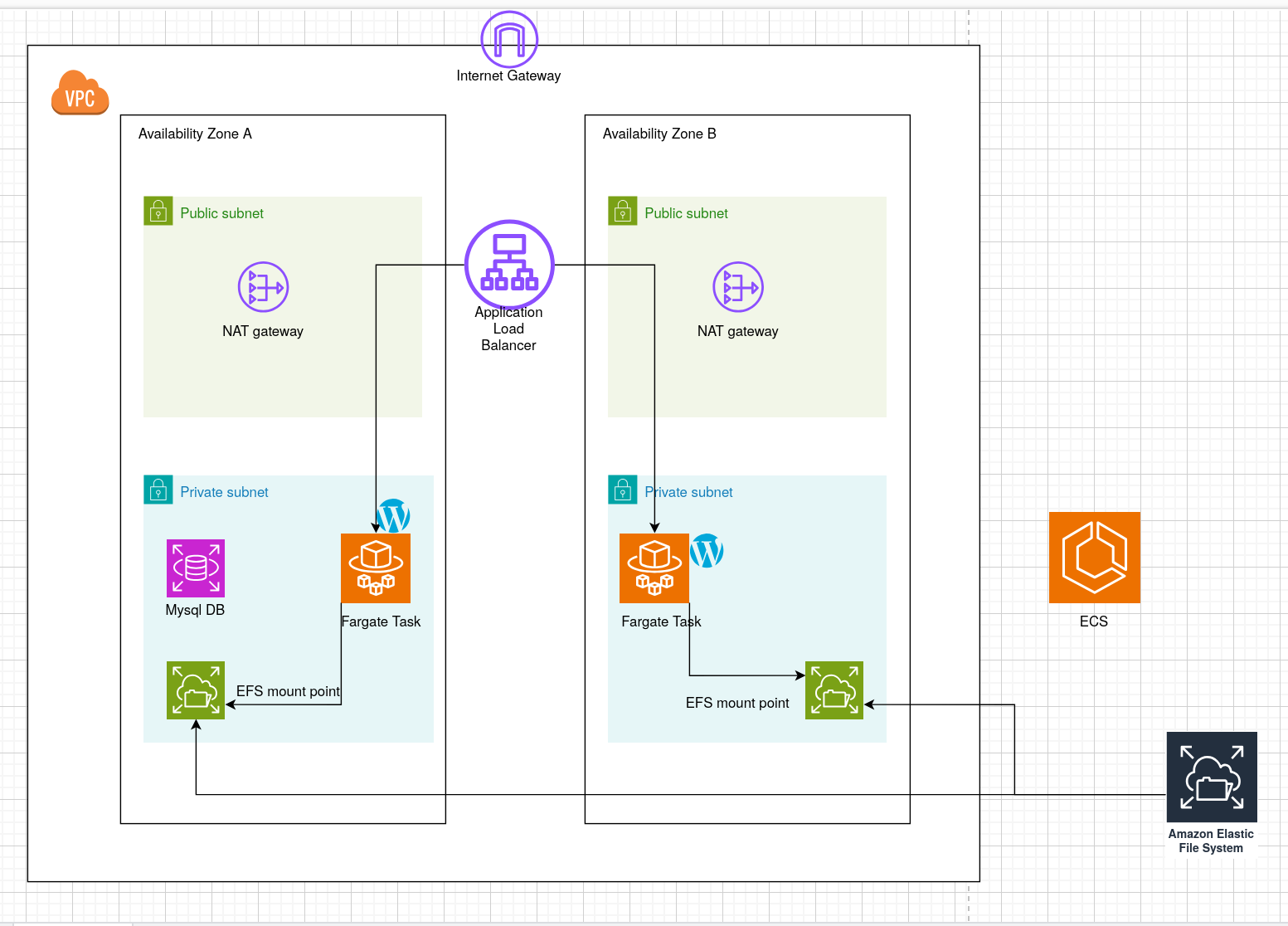The height and width of the screenshot is (926, 1288).
Task: Click WordPress logo in Zone B subnet
Action: click(707, 551)
